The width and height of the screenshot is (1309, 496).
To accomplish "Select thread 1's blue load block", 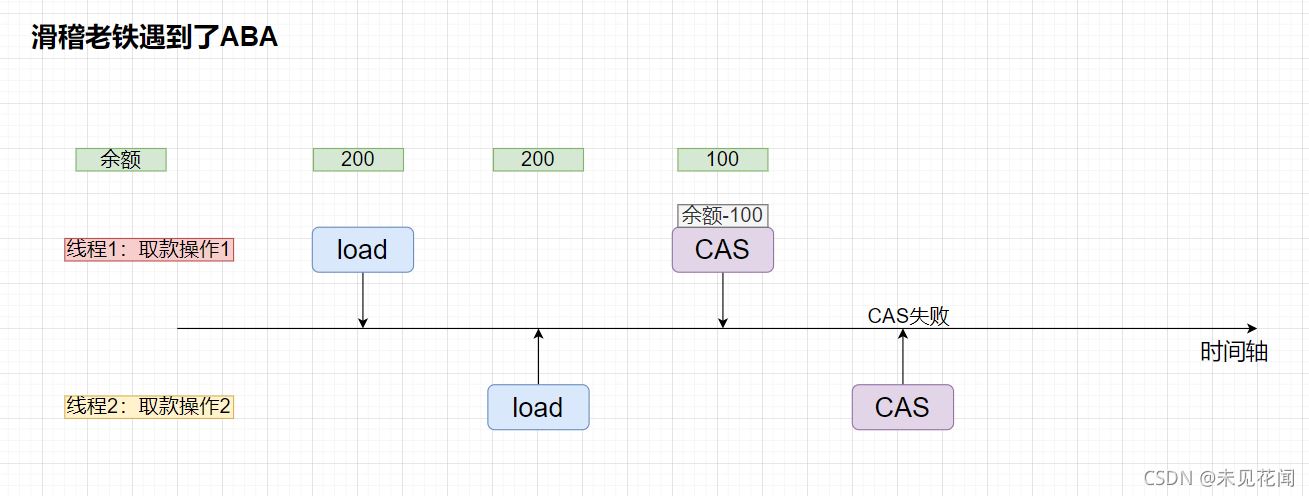I will coord(363,250).
